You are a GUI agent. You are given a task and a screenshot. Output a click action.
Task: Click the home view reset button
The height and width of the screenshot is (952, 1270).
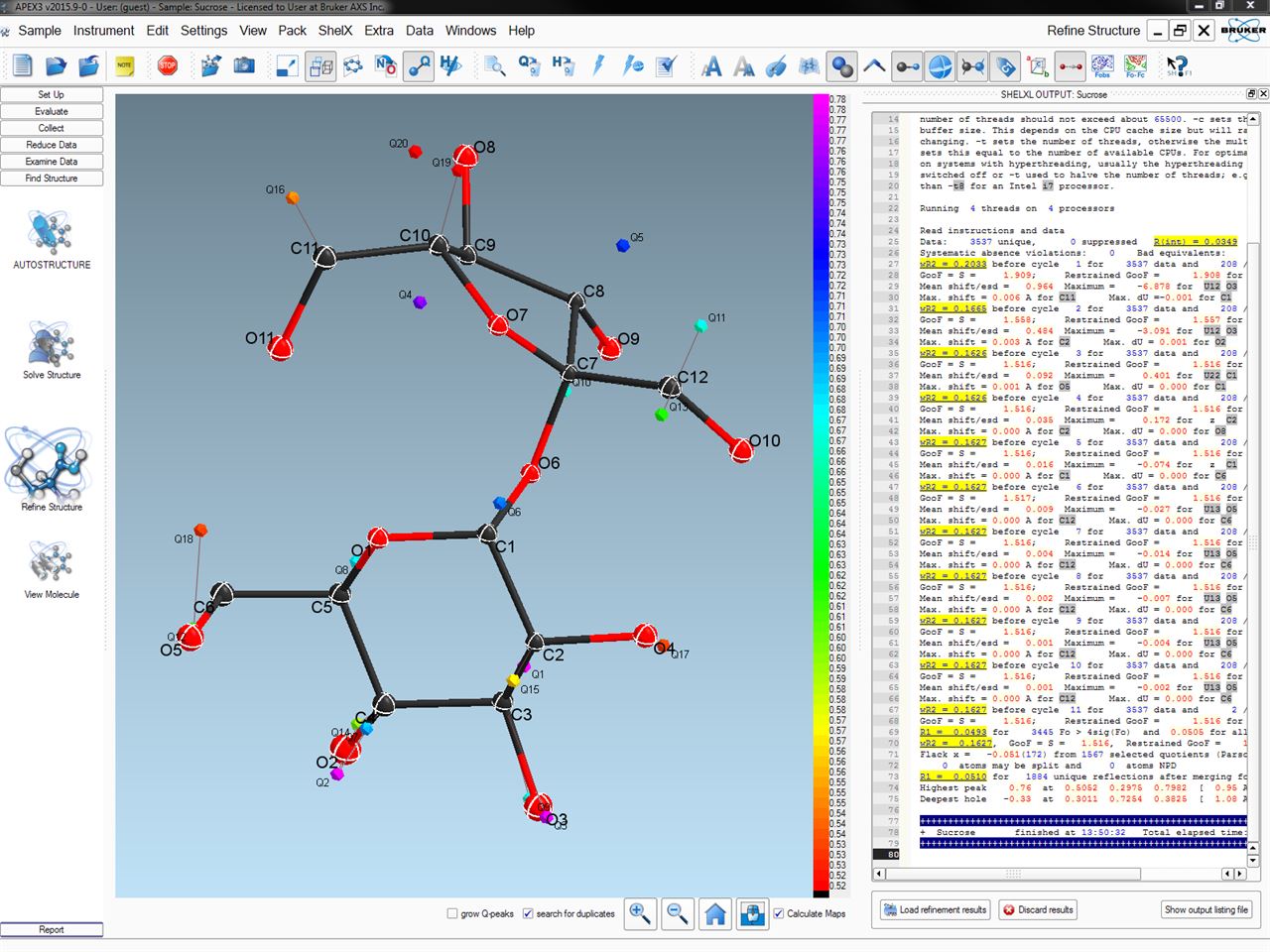715,913
